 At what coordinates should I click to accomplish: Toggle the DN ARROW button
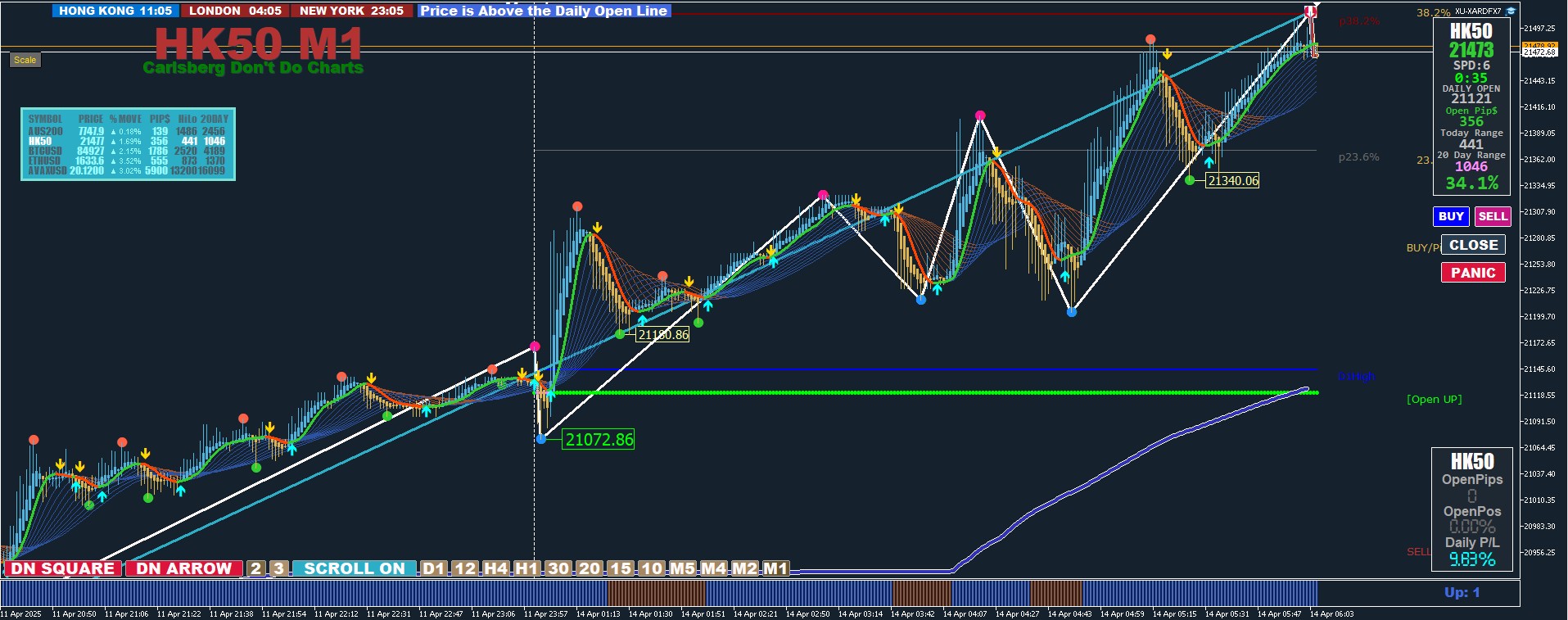[x=184, y=568]
